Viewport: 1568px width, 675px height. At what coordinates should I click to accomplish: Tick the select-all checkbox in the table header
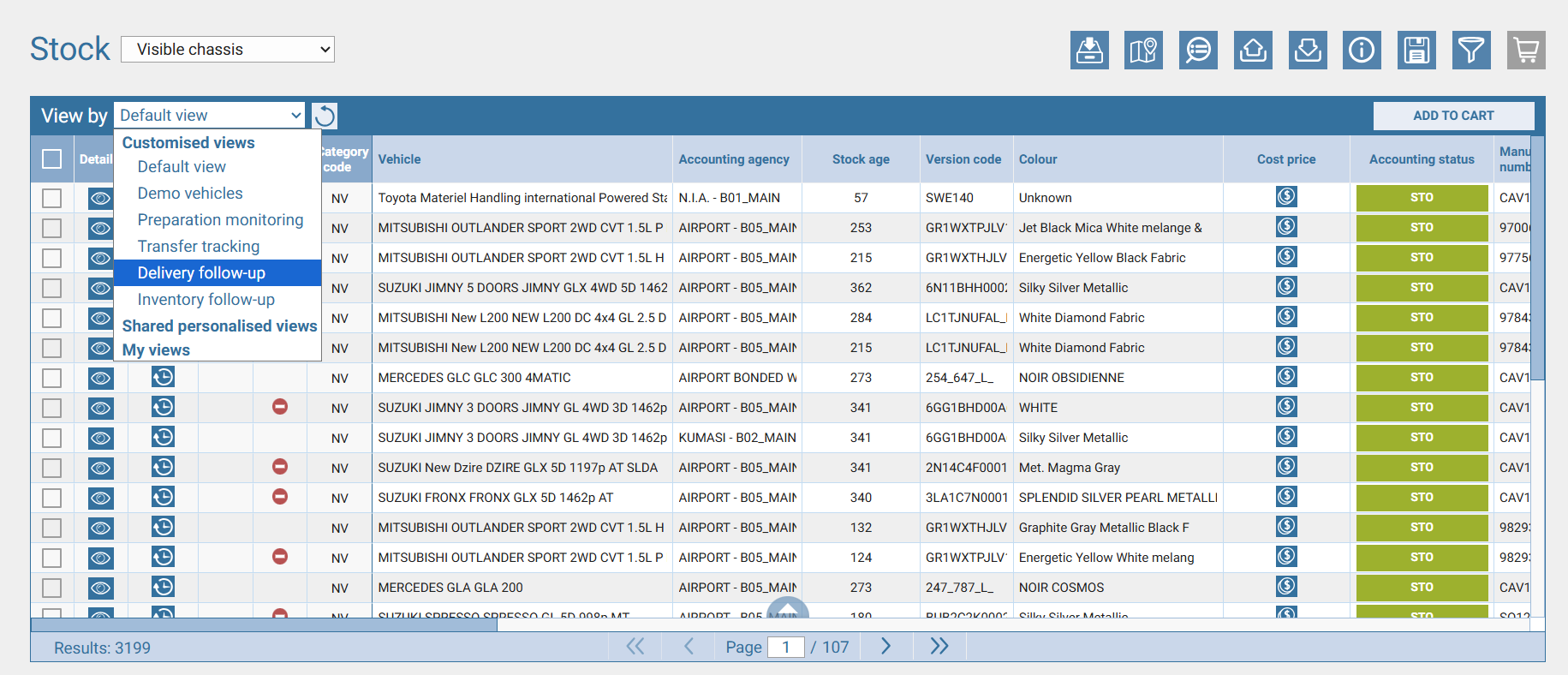(x=51, y=158)
